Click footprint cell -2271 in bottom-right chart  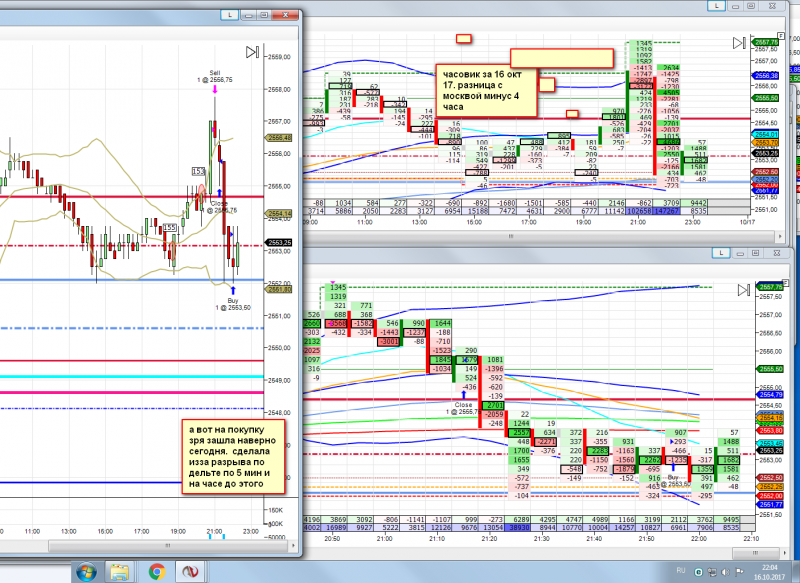(x=546, y=441)
